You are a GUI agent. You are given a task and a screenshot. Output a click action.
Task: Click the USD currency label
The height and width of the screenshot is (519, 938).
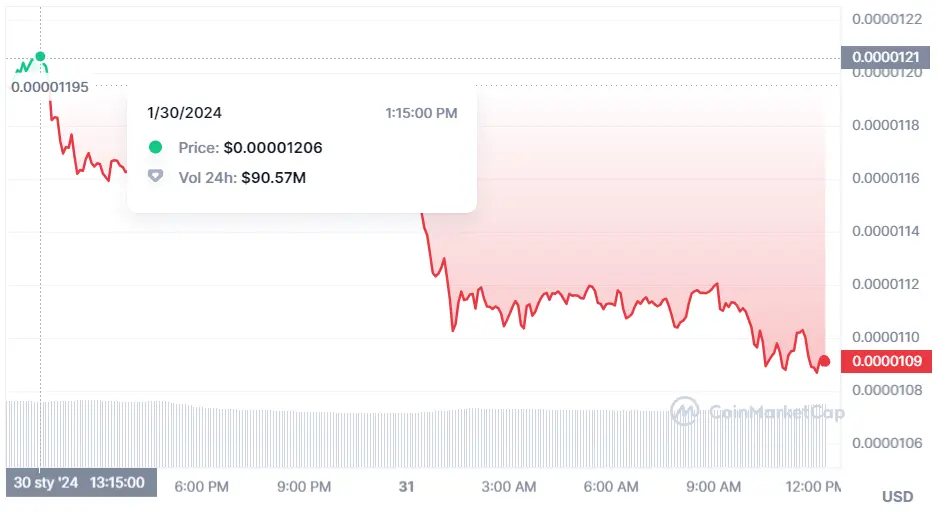tap(897, 496)
